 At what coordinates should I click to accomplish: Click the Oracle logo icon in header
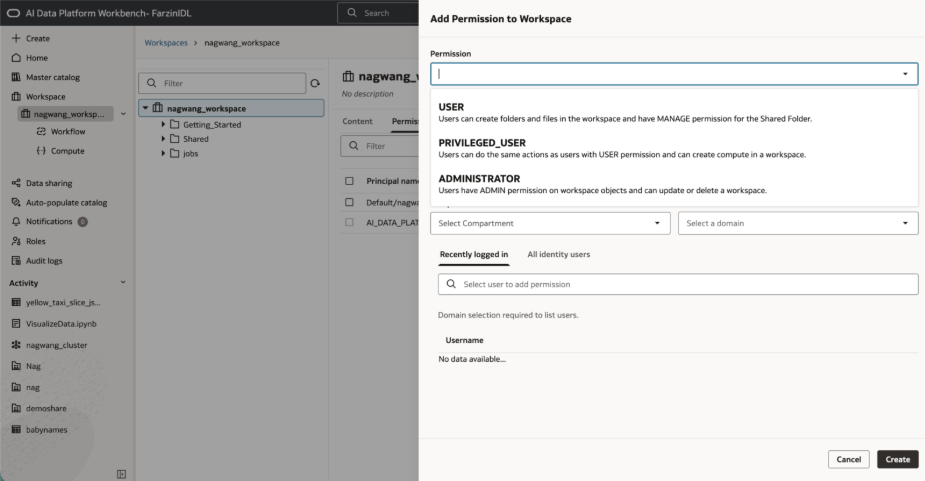[x=13, y=13]
